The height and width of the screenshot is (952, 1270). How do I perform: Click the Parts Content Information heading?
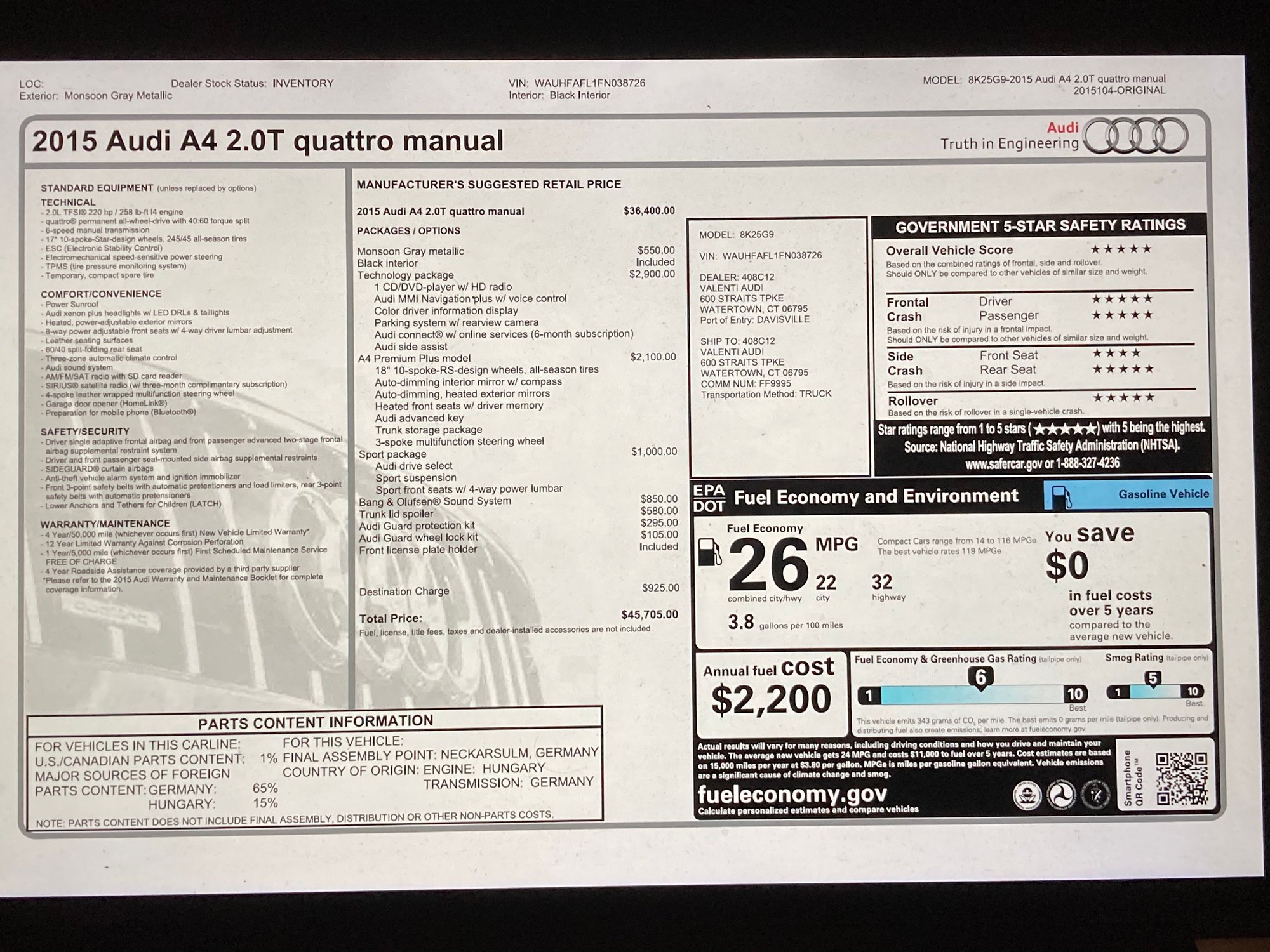coord(315,722)
